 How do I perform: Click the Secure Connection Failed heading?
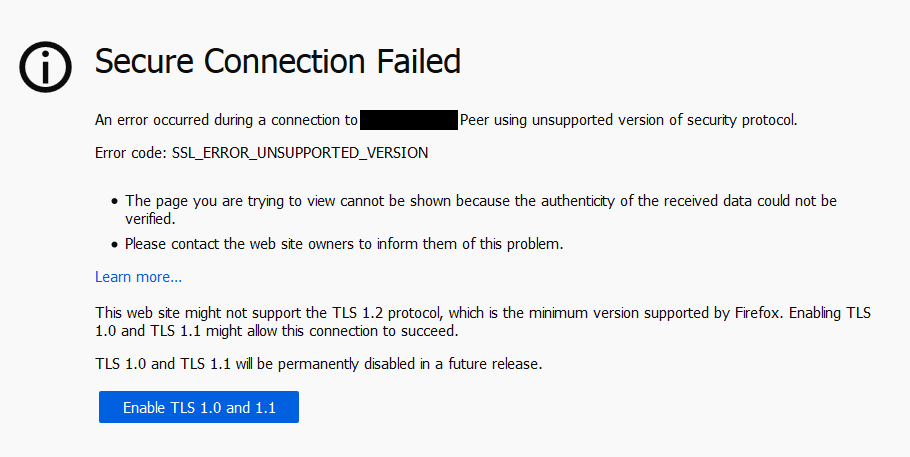click(x=277, y=62)
